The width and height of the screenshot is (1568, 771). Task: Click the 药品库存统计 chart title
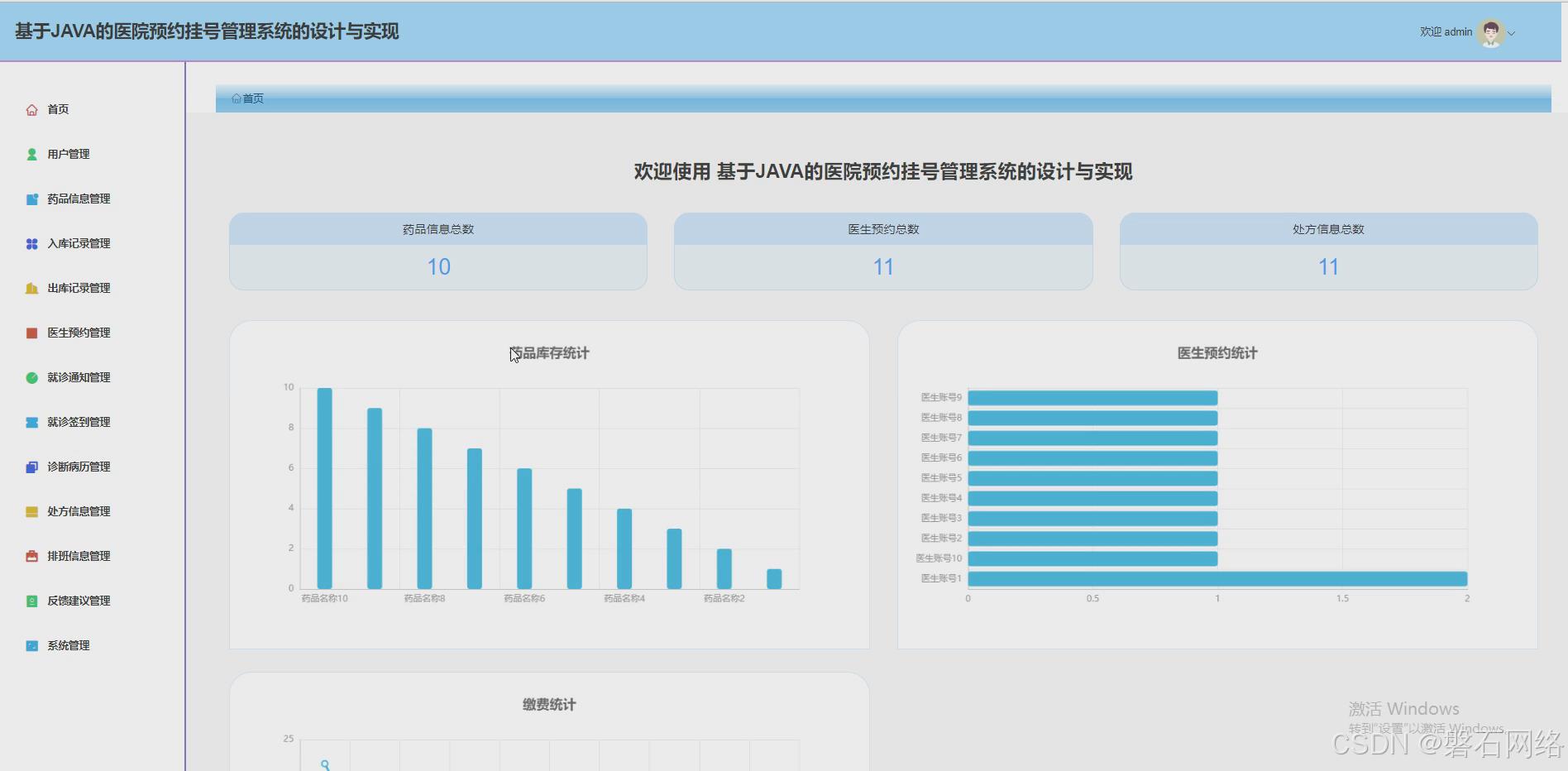coord(549,353)
